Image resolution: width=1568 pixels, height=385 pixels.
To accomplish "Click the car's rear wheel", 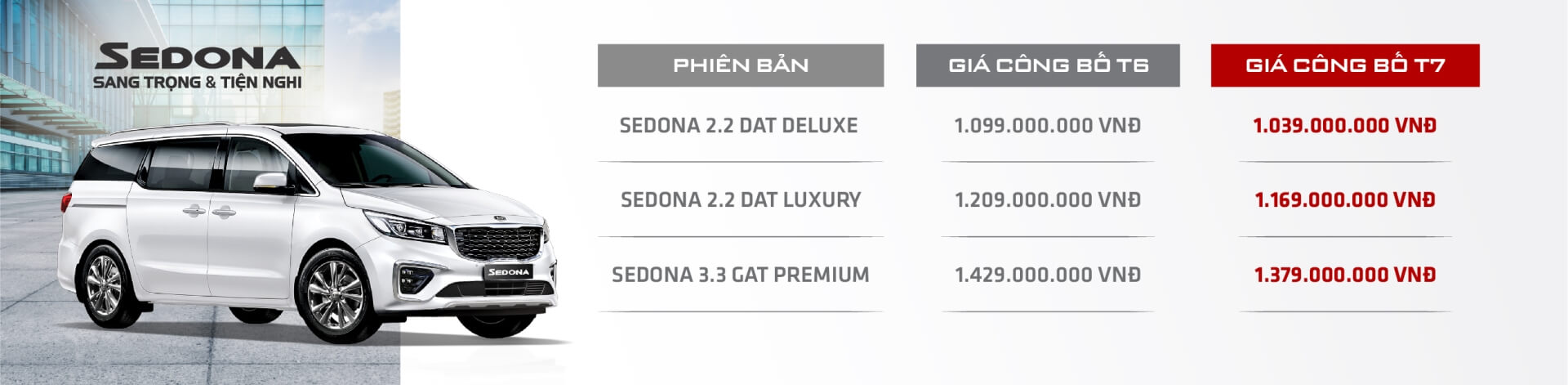I will click(x=105, y=284).
